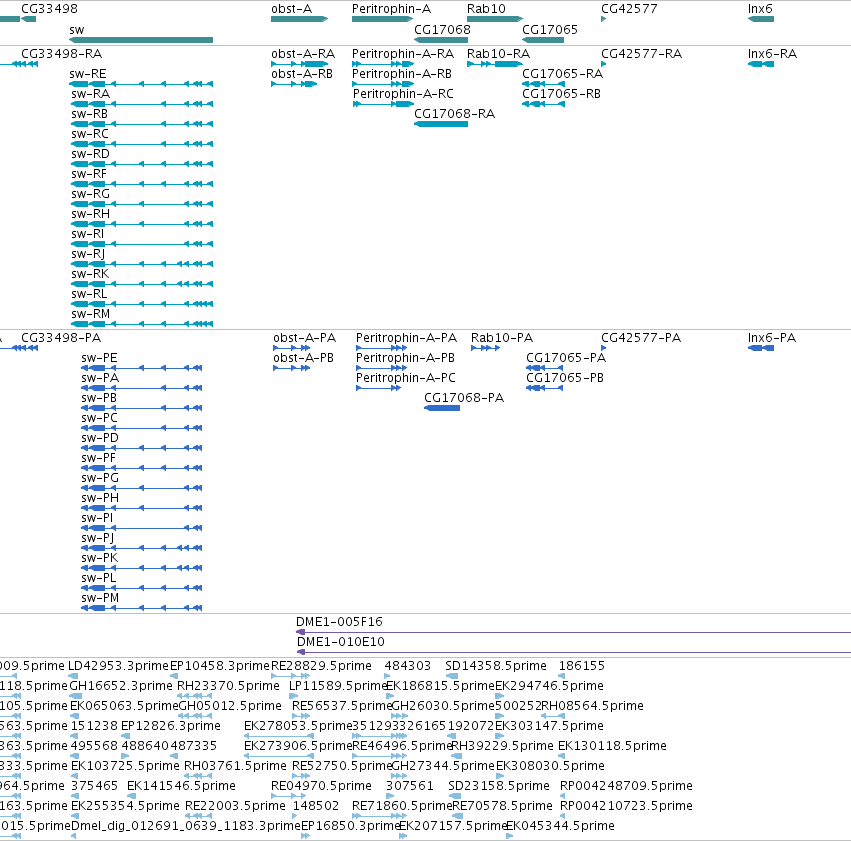Select protein Peritrophin-A-PC

378,388
